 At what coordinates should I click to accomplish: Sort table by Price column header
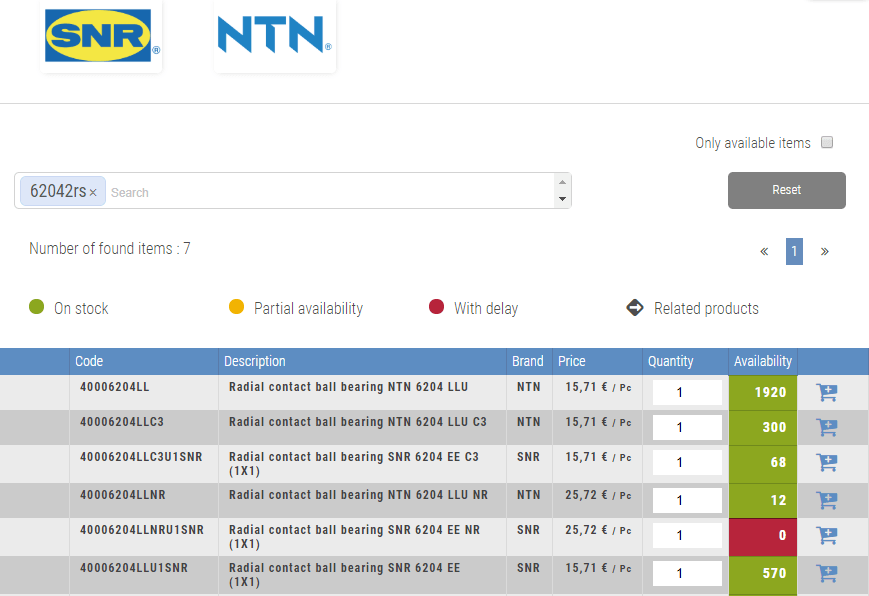point(572,361)
